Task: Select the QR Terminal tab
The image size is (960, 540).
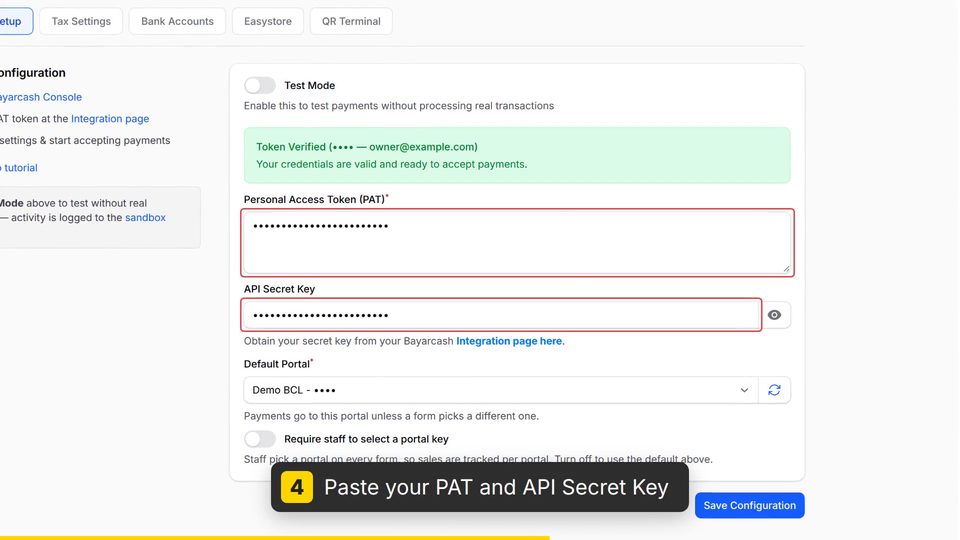Action: click(351, 21)
